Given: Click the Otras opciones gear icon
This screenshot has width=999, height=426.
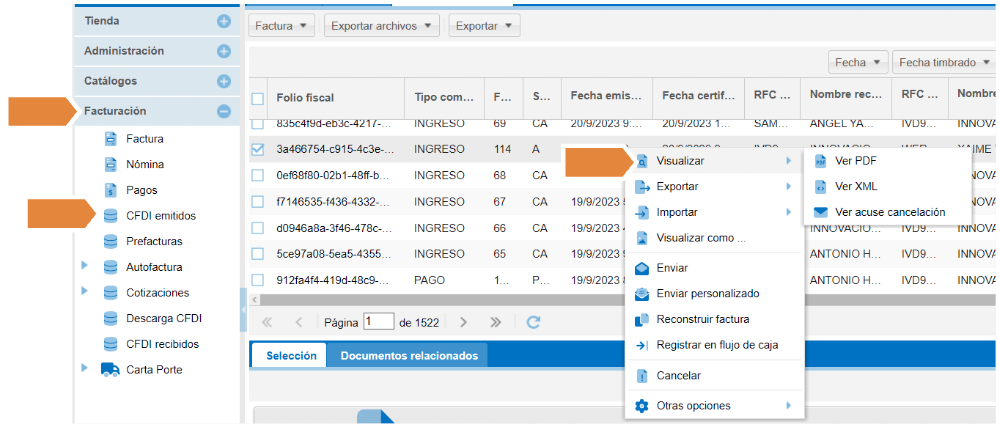Looking at the screenshot, I should pos(642,406).
